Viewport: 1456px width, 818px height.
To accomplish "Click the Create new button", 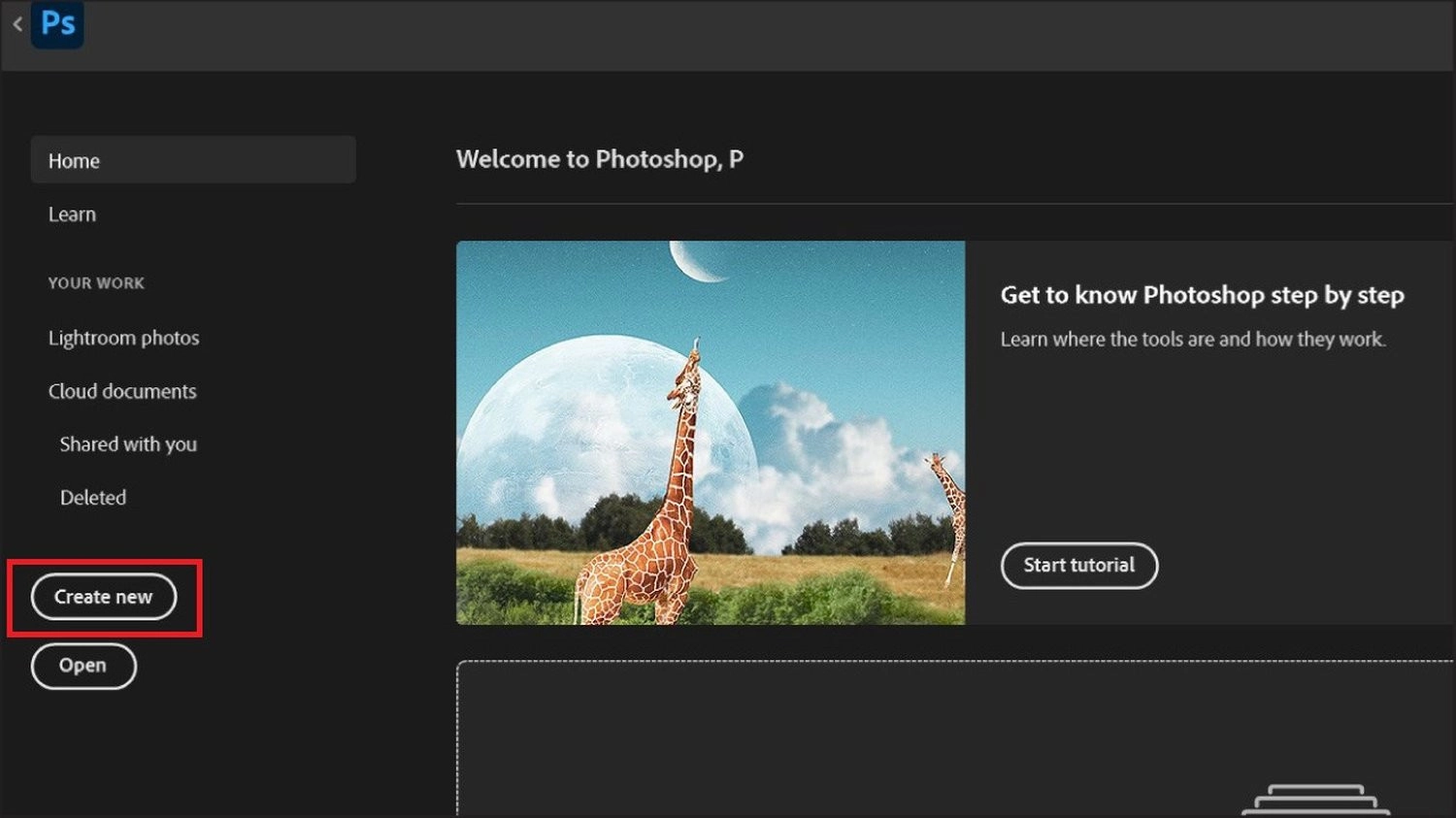I will 104,597.
